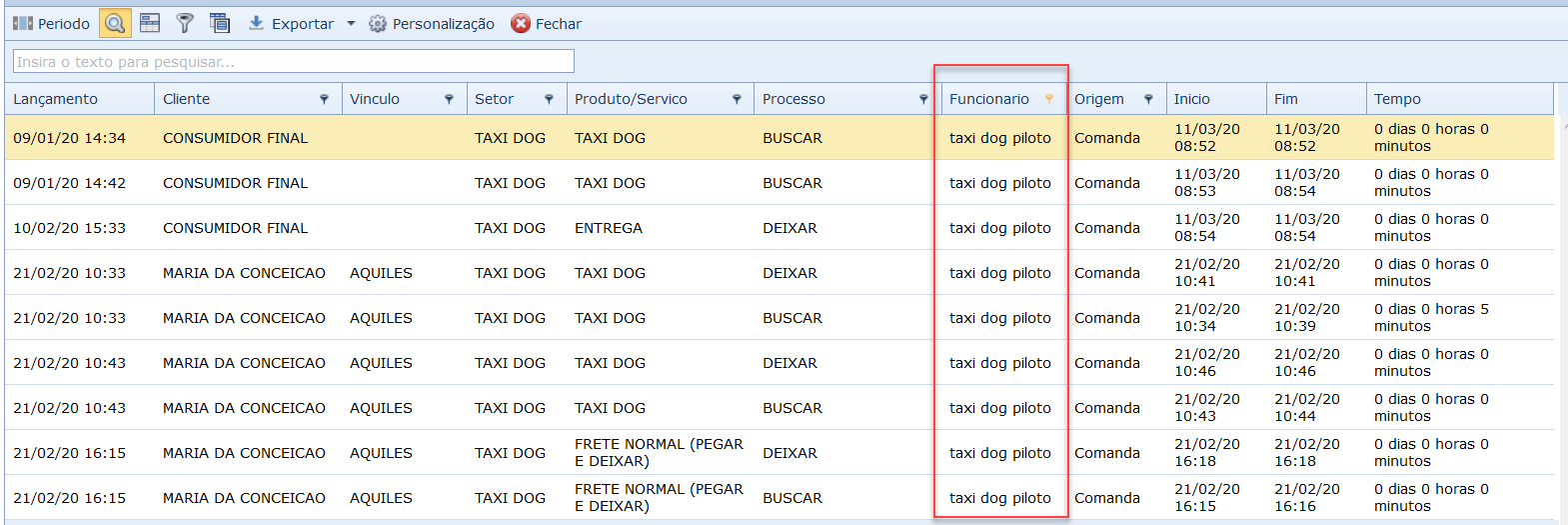
Task: Toggle the search panel magnifier icon
Action: coord(115,23)
